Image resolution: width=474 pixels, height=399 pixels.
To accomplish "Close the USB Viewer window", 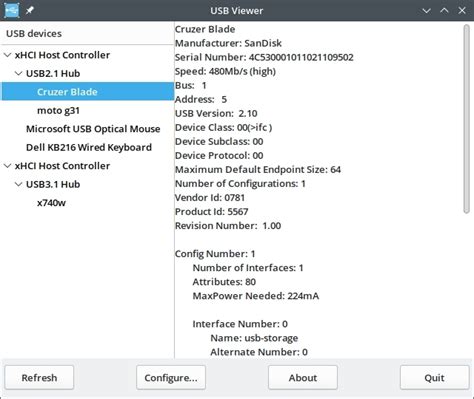I will pyautogui.click(x=462, y=11).
